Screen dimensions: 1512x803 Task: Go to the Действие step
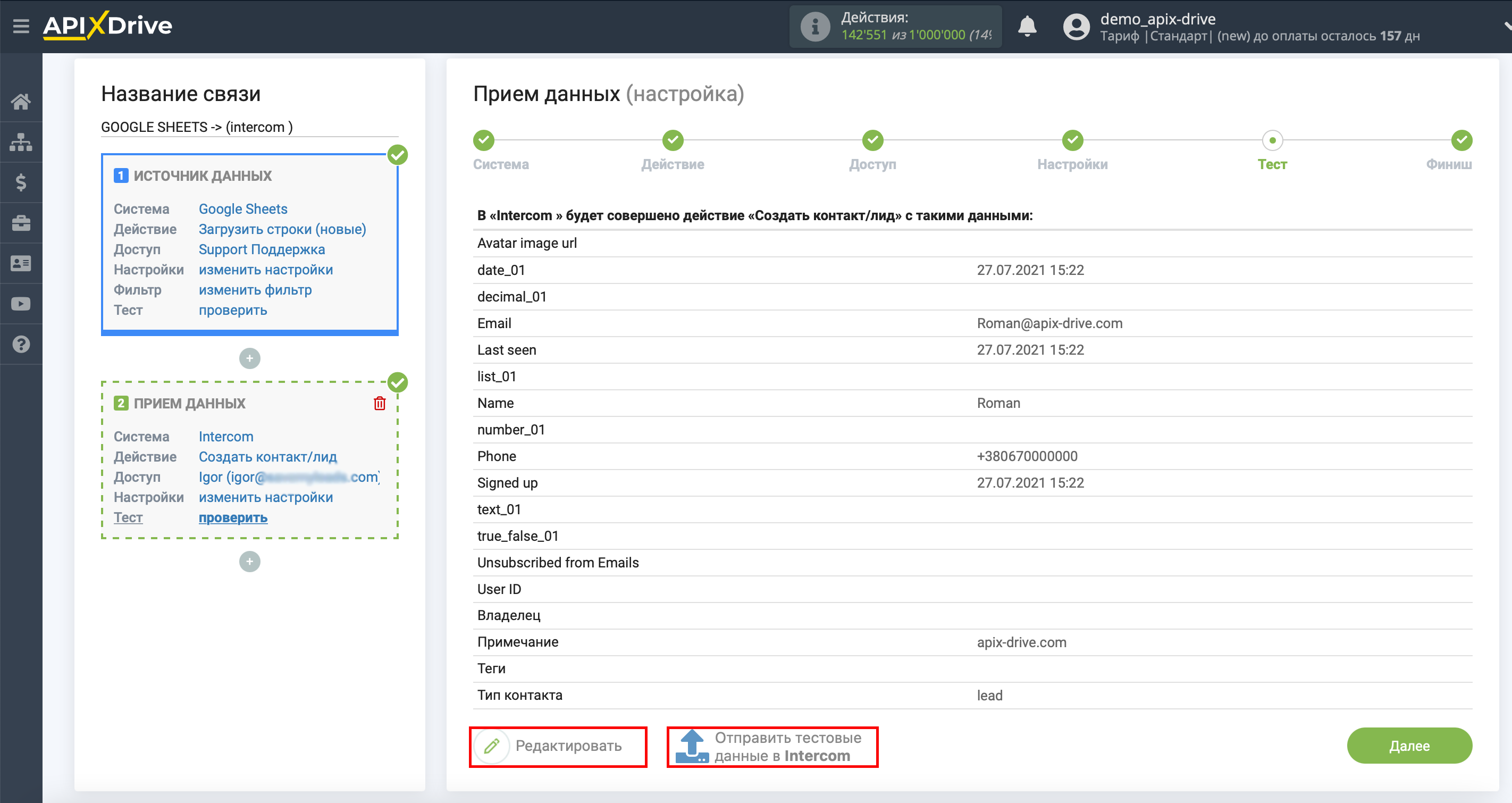(x=673, y=140)
